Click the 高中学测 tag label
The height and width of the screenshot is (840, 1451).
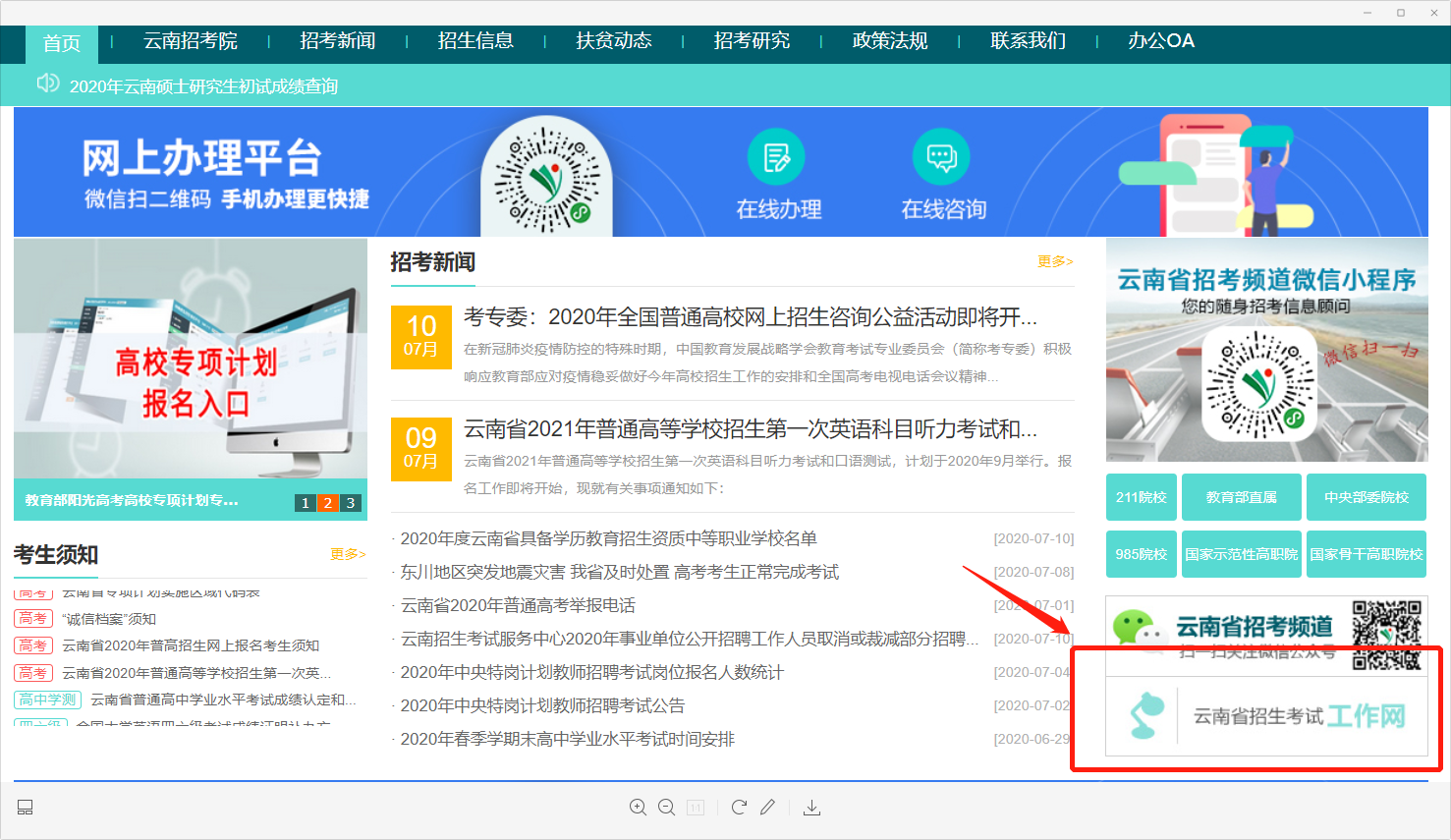[x=47, y=700]
